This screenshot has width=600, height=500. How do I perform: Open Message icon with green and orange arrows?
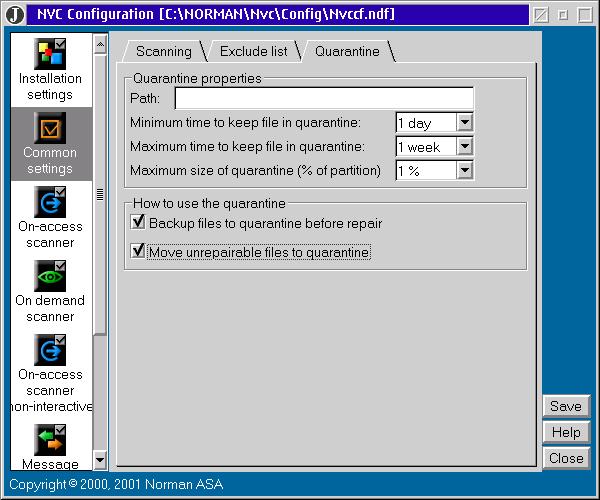(50, 440)
